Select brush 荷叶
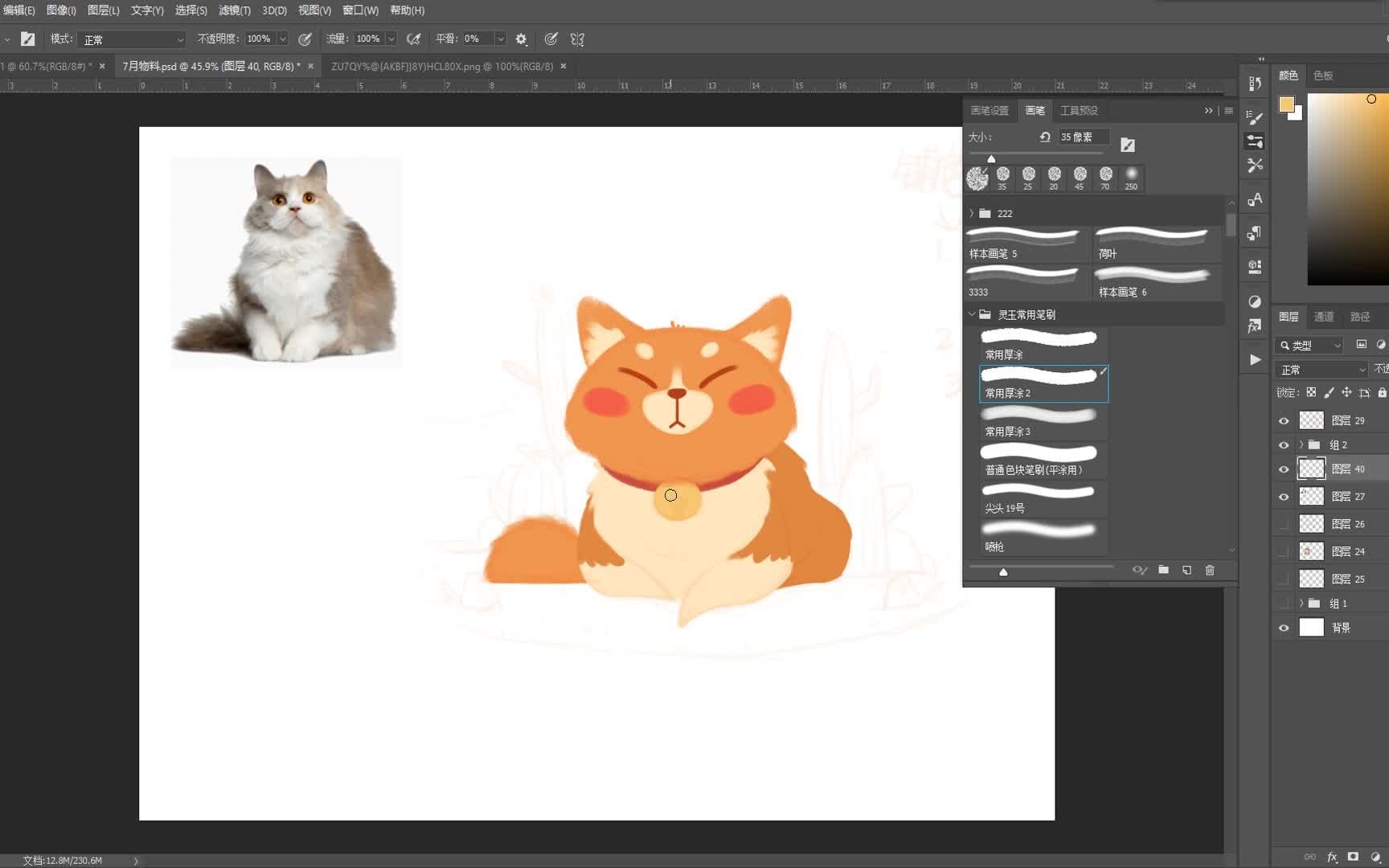1389x868 pixels. tap(1156, 244)
